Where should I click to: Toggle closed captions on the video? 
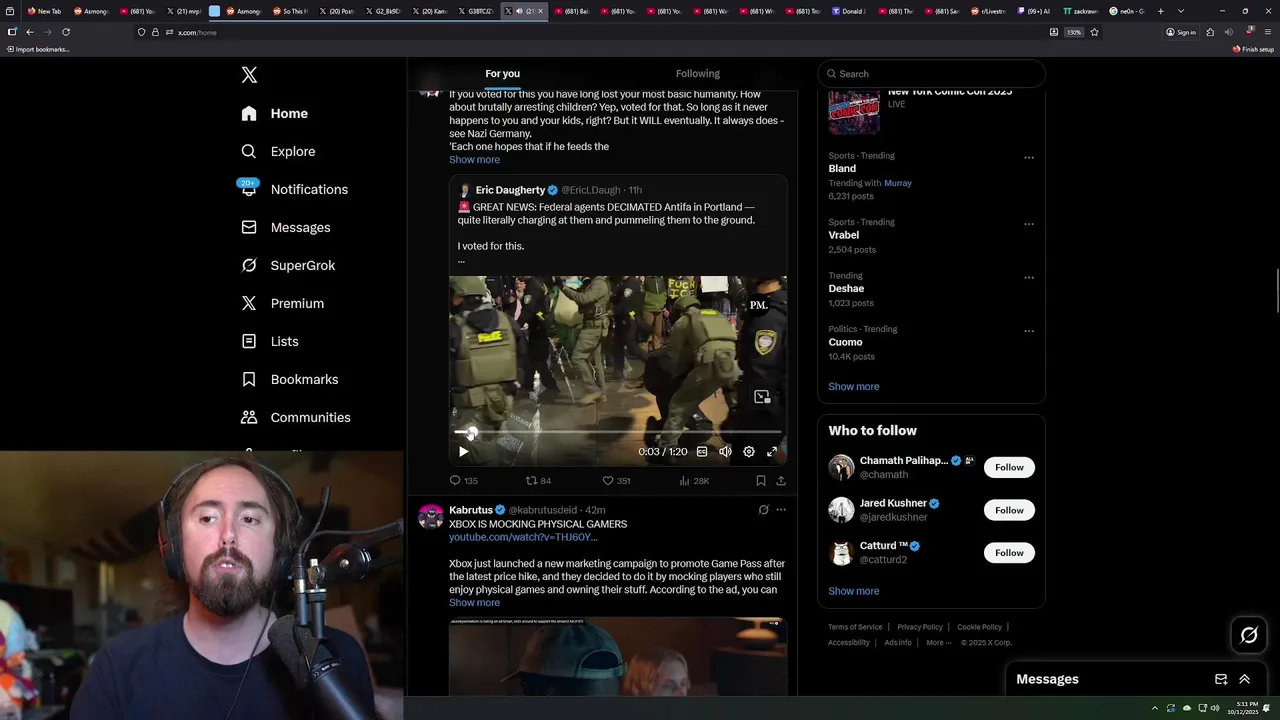[x=702, y=452]
